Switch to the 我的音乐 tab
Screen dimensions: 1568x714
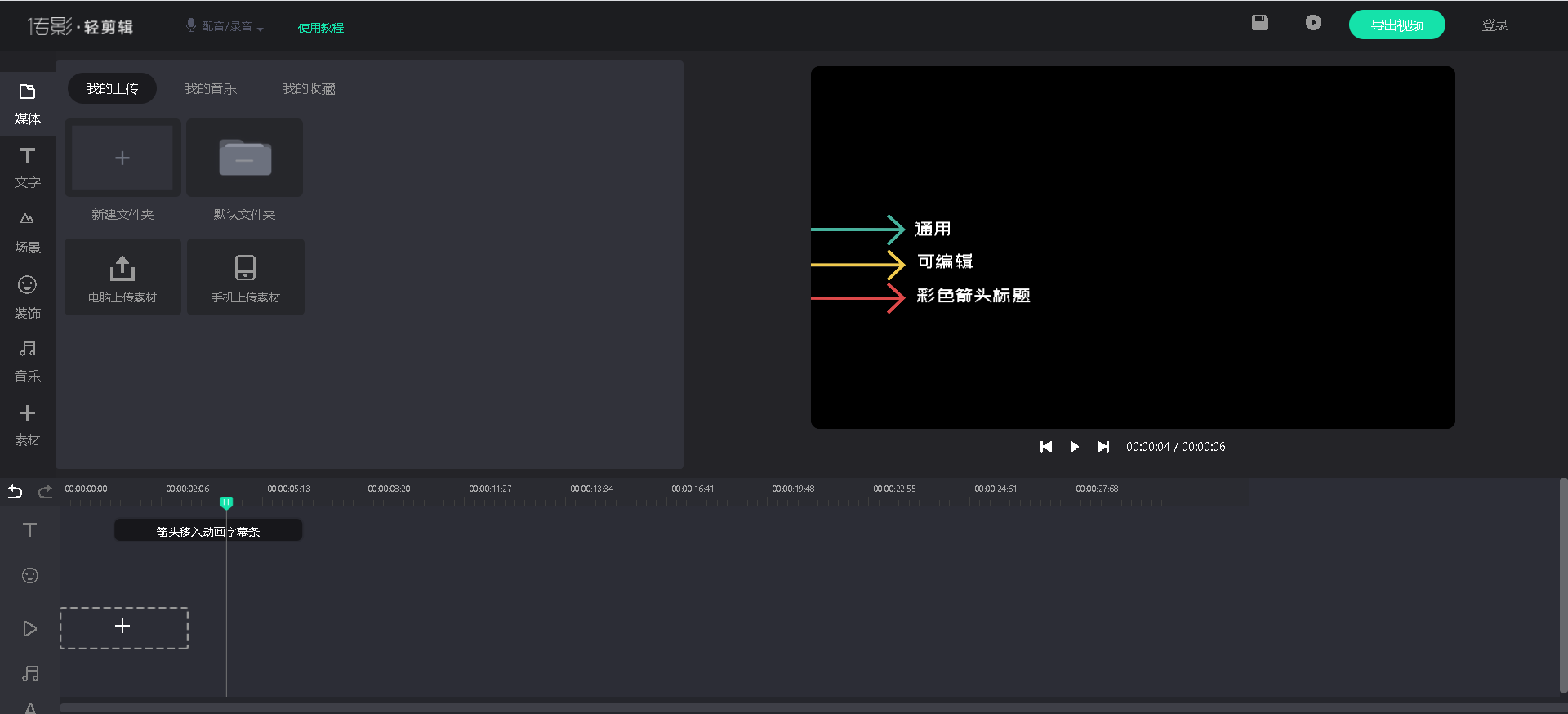[x=211, y=88]
